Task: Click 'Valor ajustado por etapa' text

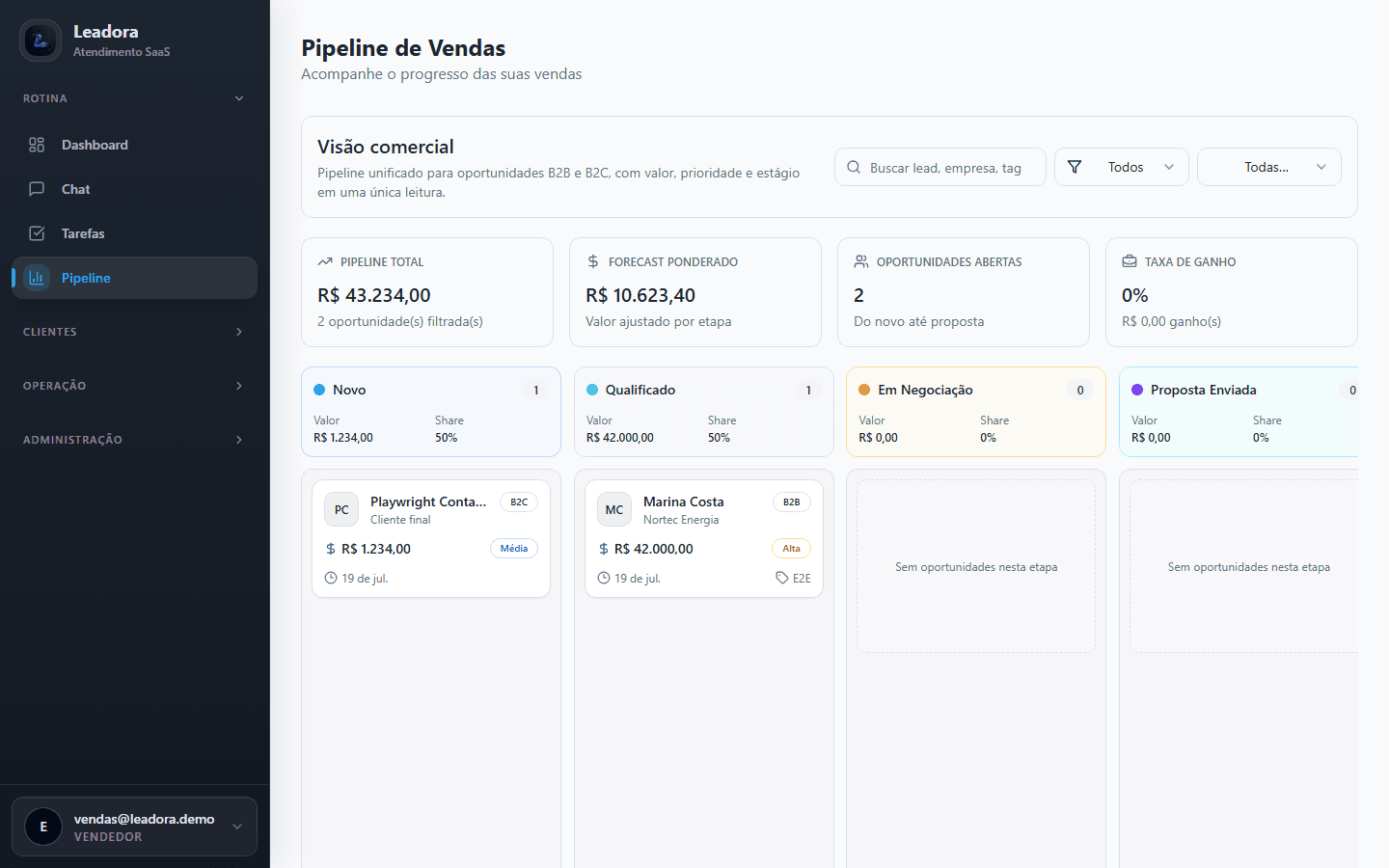Action: 659,321
